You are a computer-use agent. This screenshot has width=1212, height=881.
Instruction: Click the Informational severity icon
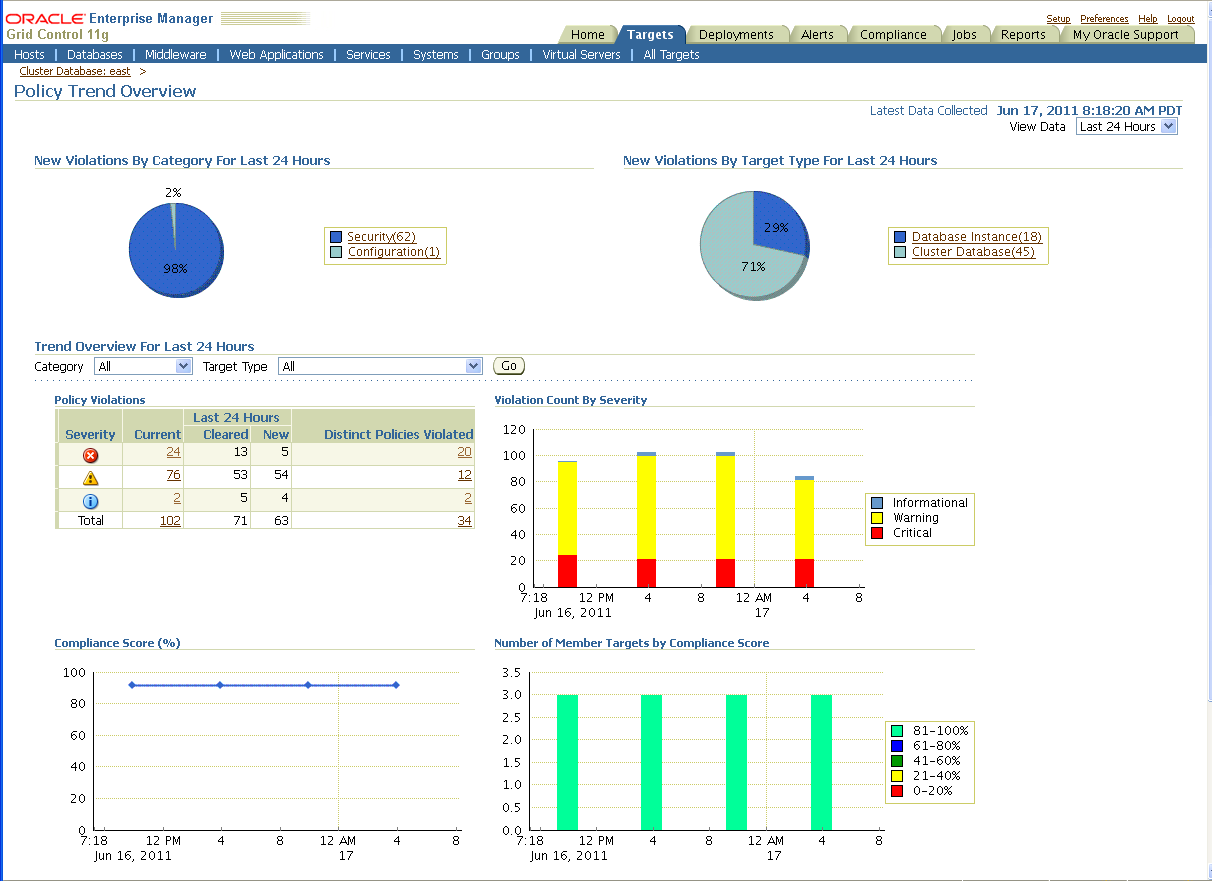pyautogui.click(x=90, y=501)
